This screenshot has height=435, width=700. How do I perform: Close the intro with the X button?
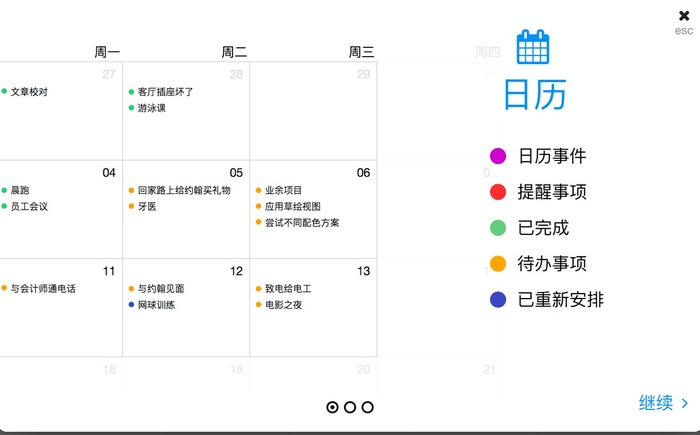(684, 15)
